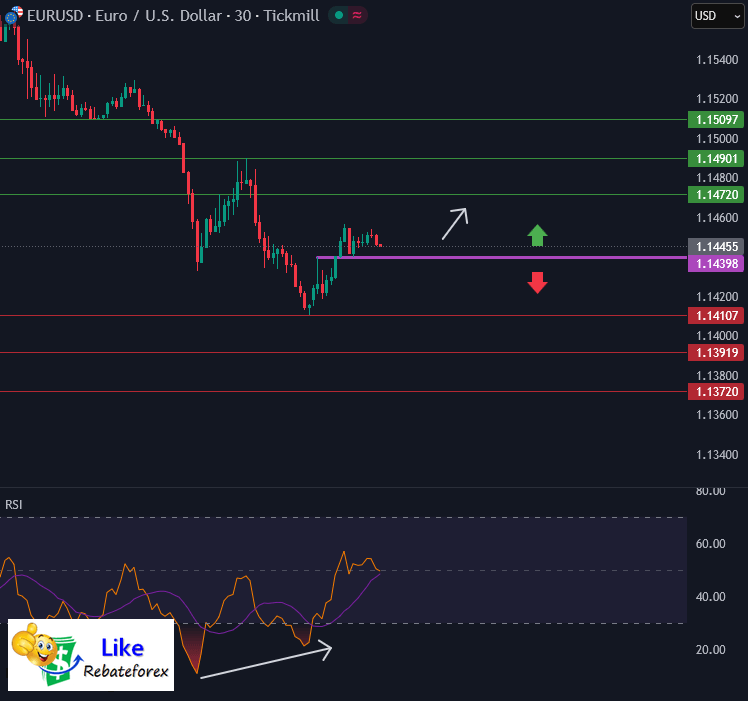The height and width of the screenshot is (701, 748).
Task: Select the red 1.13919 price label
Action: point(716,353)
